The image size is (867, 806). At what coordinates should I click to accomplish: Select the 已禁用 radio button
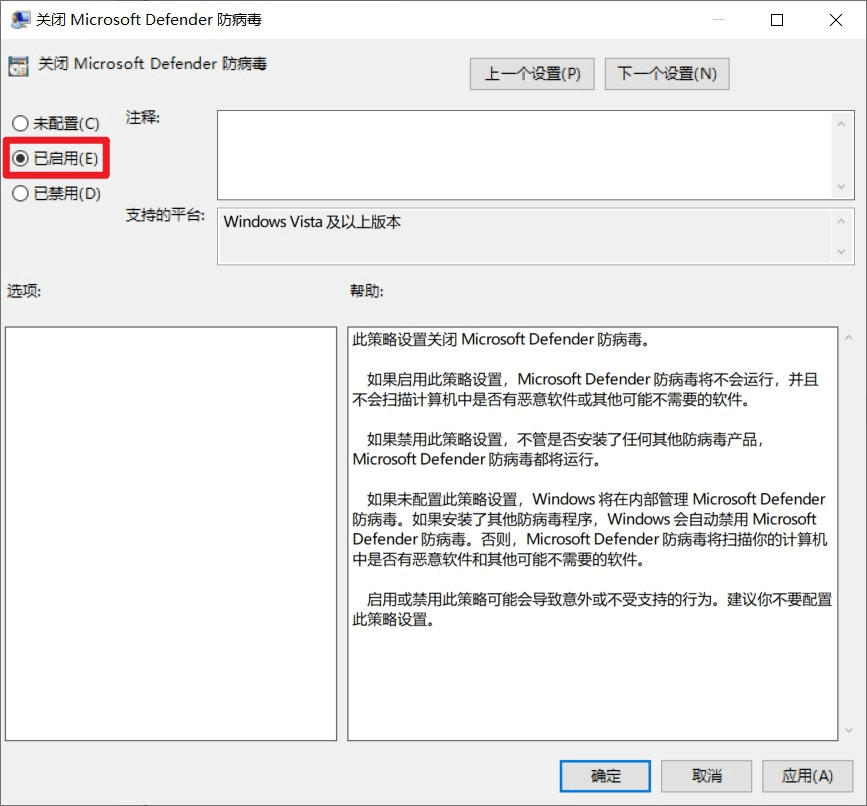[18, 193]
